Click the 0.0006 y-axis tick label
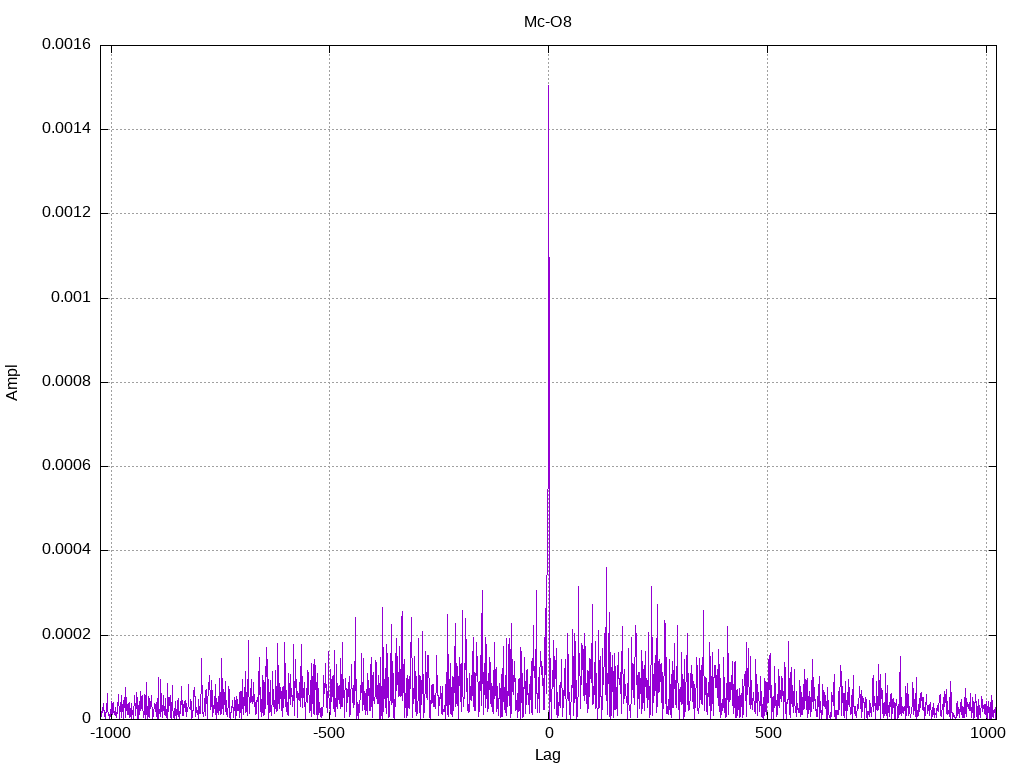1024x768 pixels. pyautogui.click(x=66, y=466)
